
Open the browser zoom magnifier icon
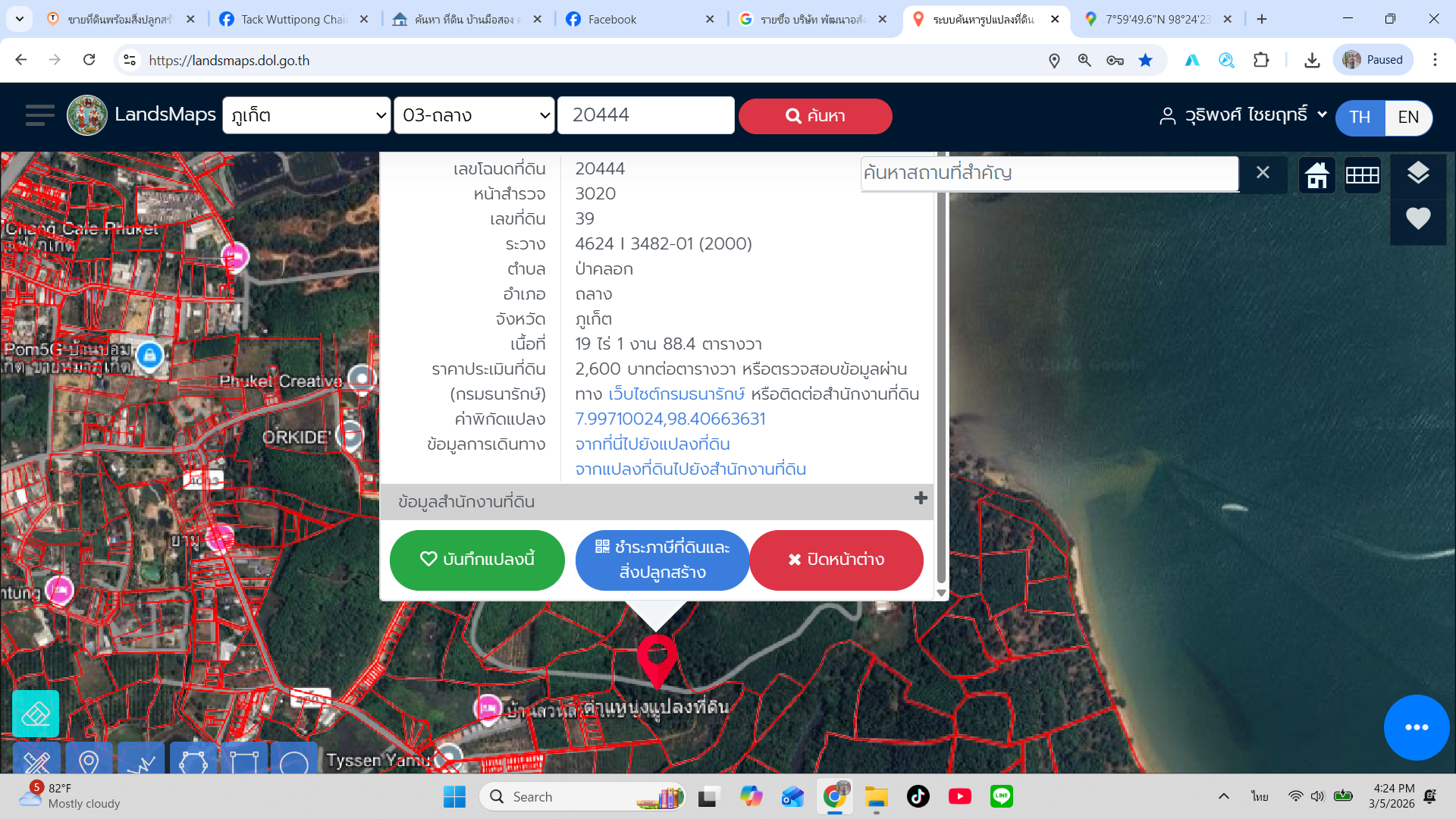tap(1084, 60)
